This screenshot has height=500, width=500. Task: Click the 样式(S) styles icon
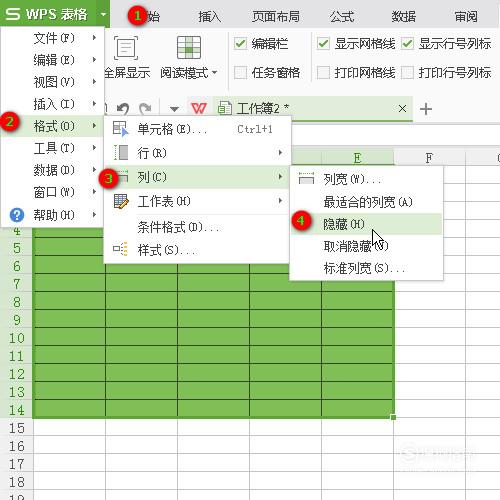pyautogui.click(x=120, y=249)
